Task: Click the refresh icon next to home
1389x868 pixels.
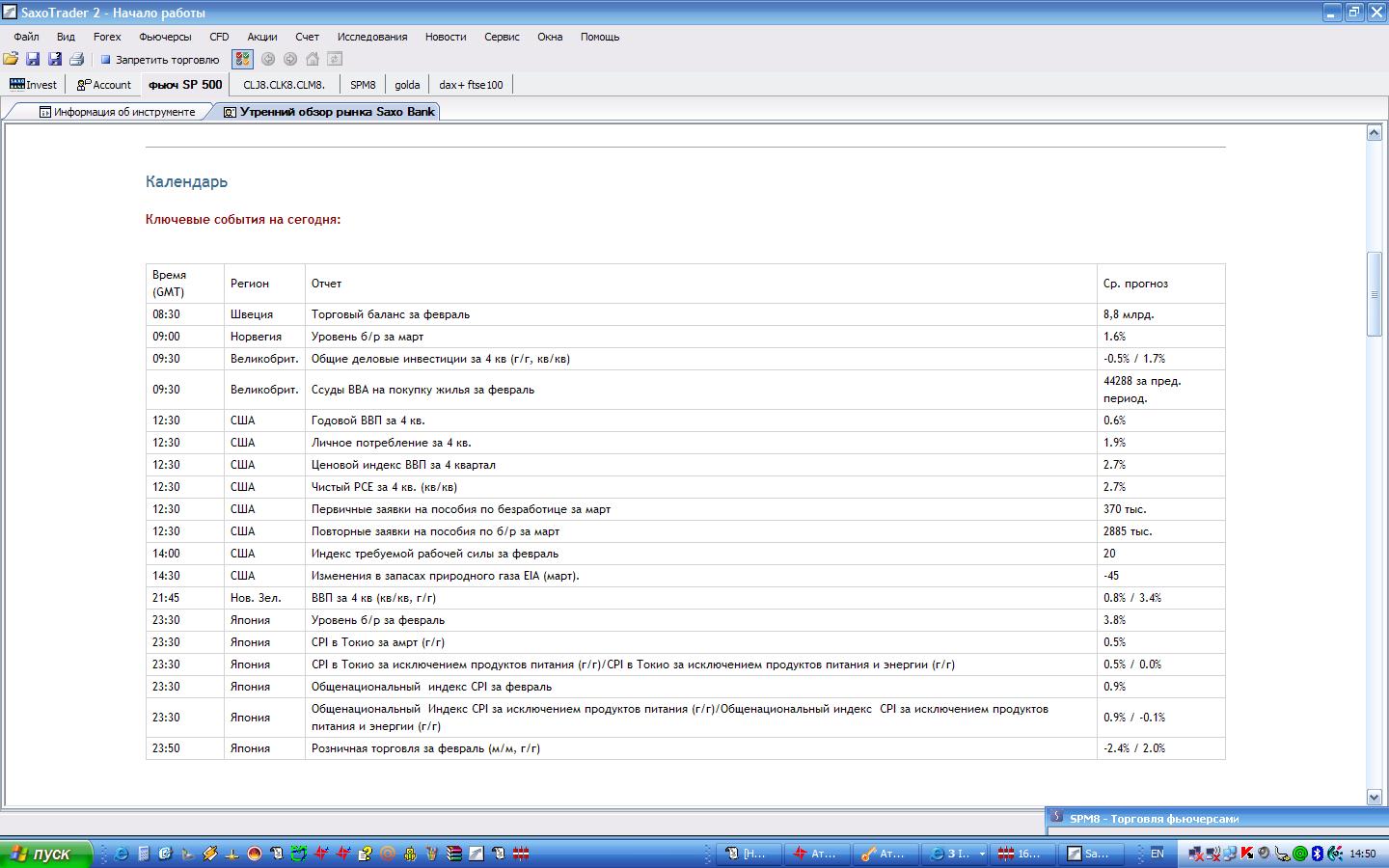Action: [x=335, y=59]
